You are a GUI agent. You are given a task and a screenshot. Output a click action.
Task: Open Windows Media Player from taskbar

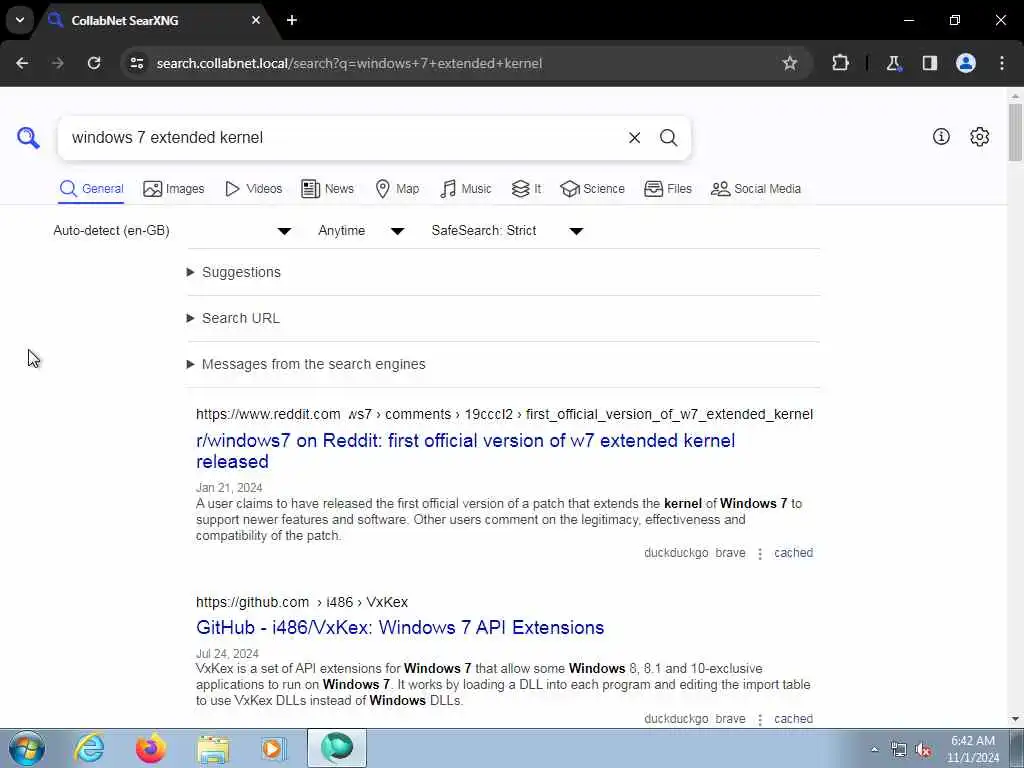[x=274, y=748]
